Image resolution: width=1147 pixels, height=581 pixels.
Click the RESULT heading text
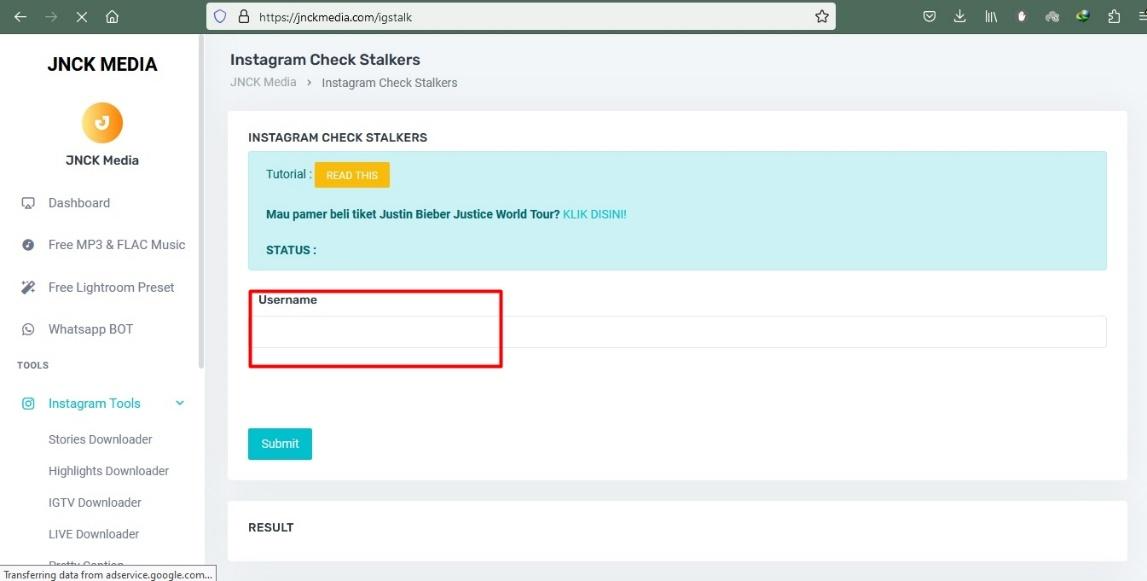(271, 528)
